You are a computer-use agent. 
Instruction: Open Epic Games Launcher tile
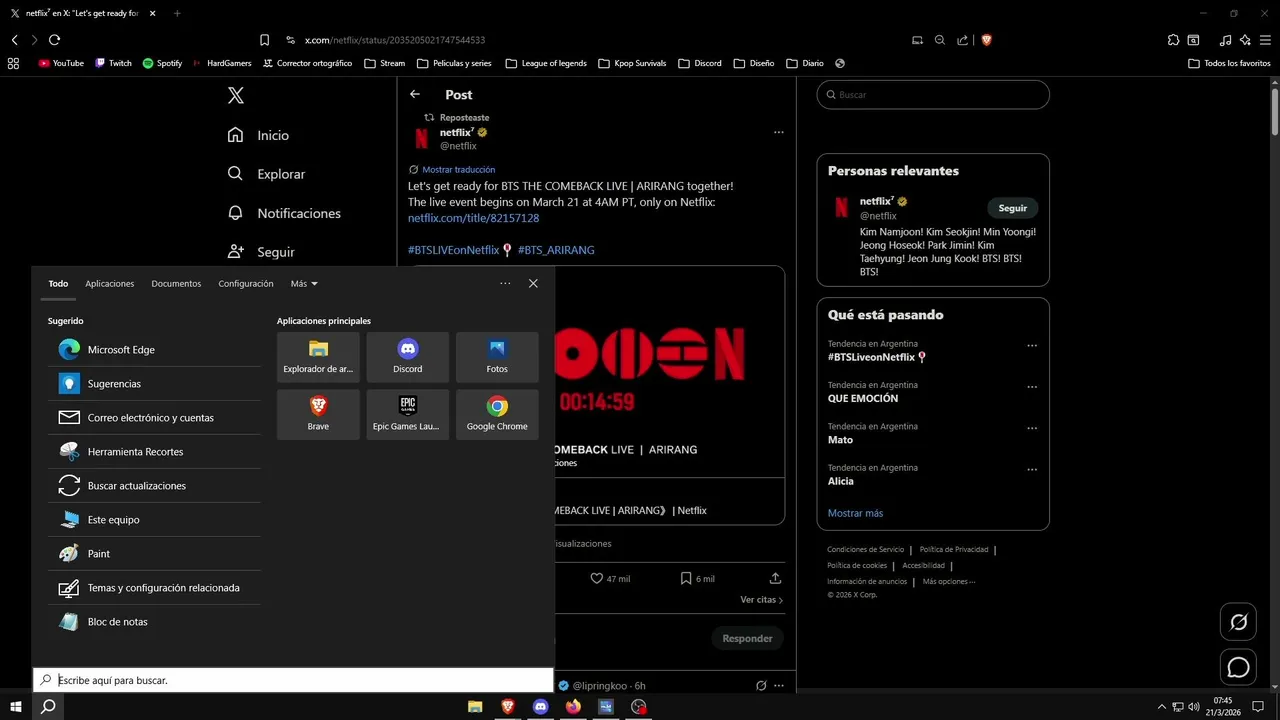407,414
